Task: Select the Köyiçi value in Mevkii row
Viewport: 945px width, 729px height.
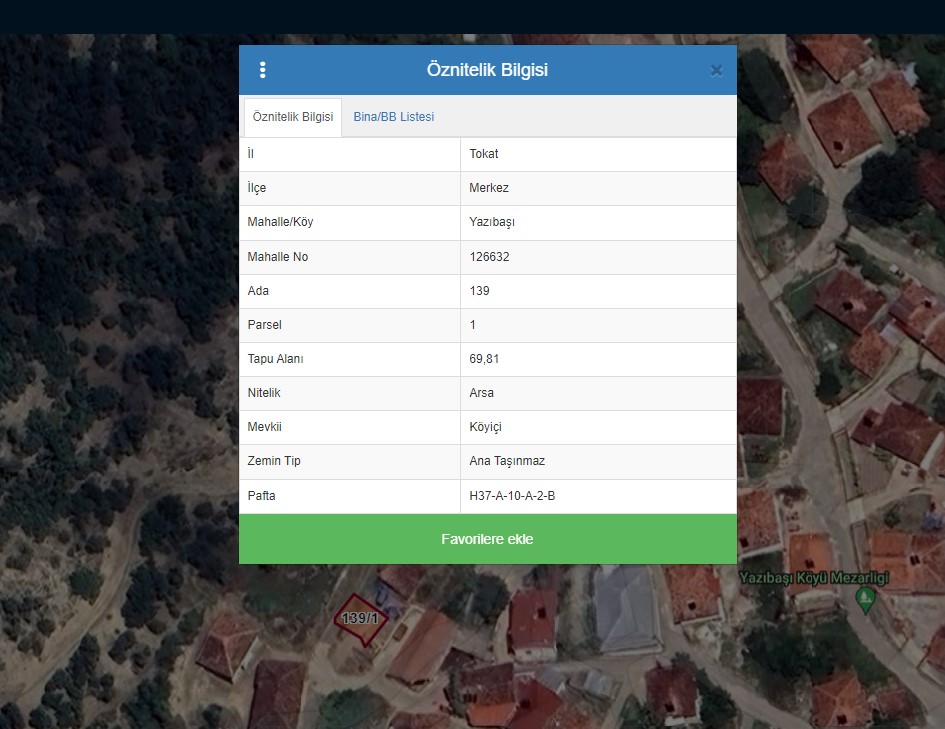Action: [485, 427]
